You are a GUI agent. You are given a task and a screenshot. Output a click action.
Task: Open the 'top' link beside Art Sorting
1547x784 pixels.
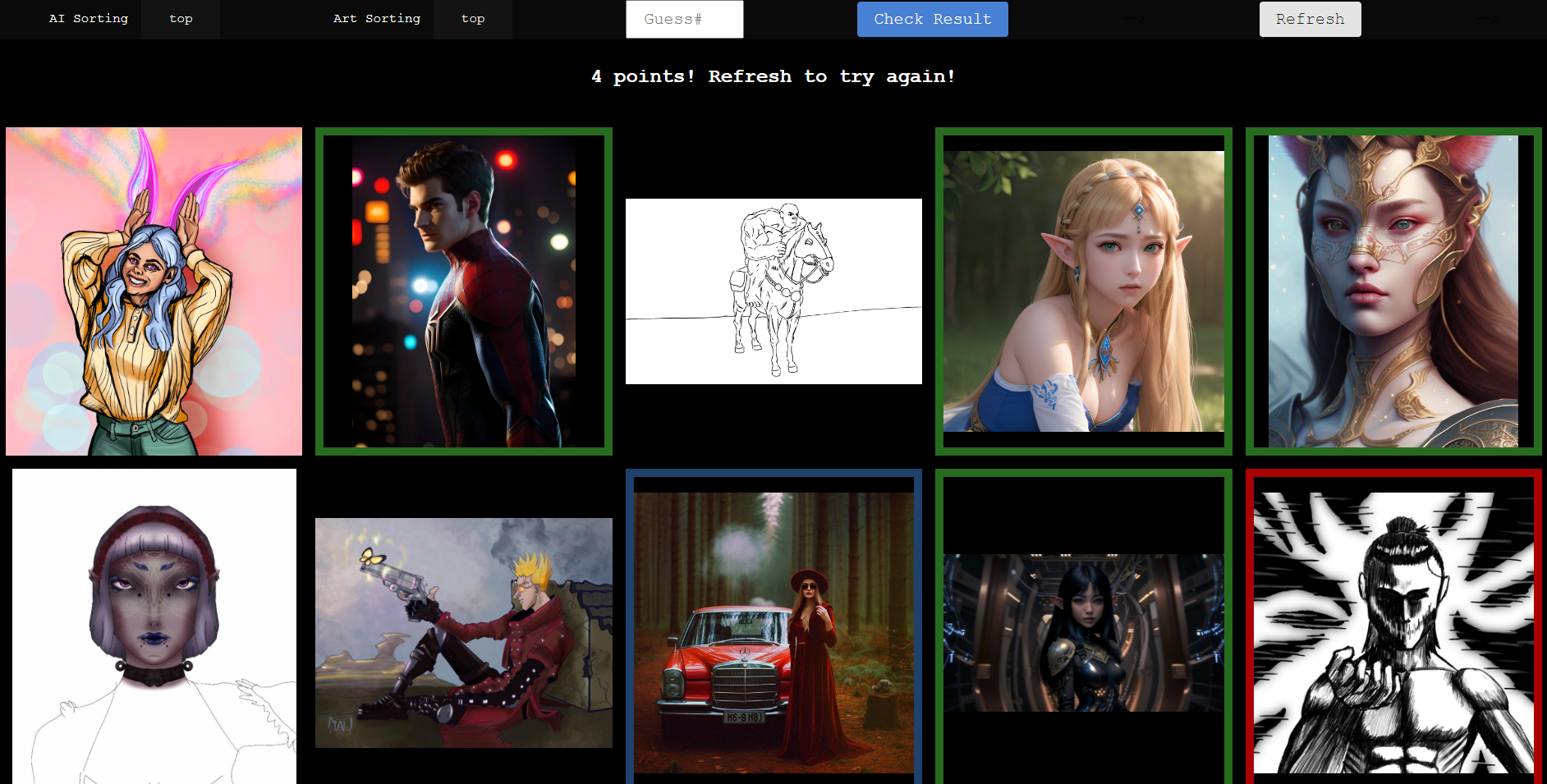pos(473,19)
